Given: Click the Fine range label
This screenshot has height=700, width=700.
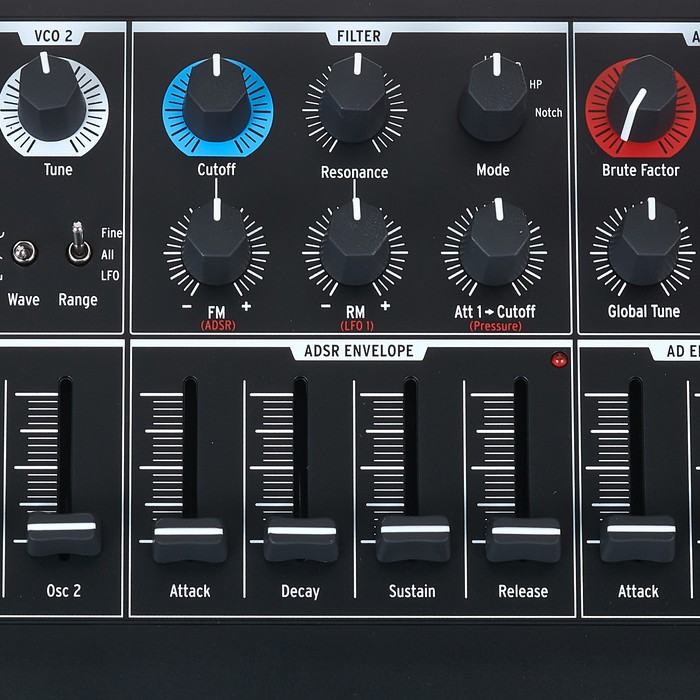Looking at the screenshot, I should (x=111, y=233).
